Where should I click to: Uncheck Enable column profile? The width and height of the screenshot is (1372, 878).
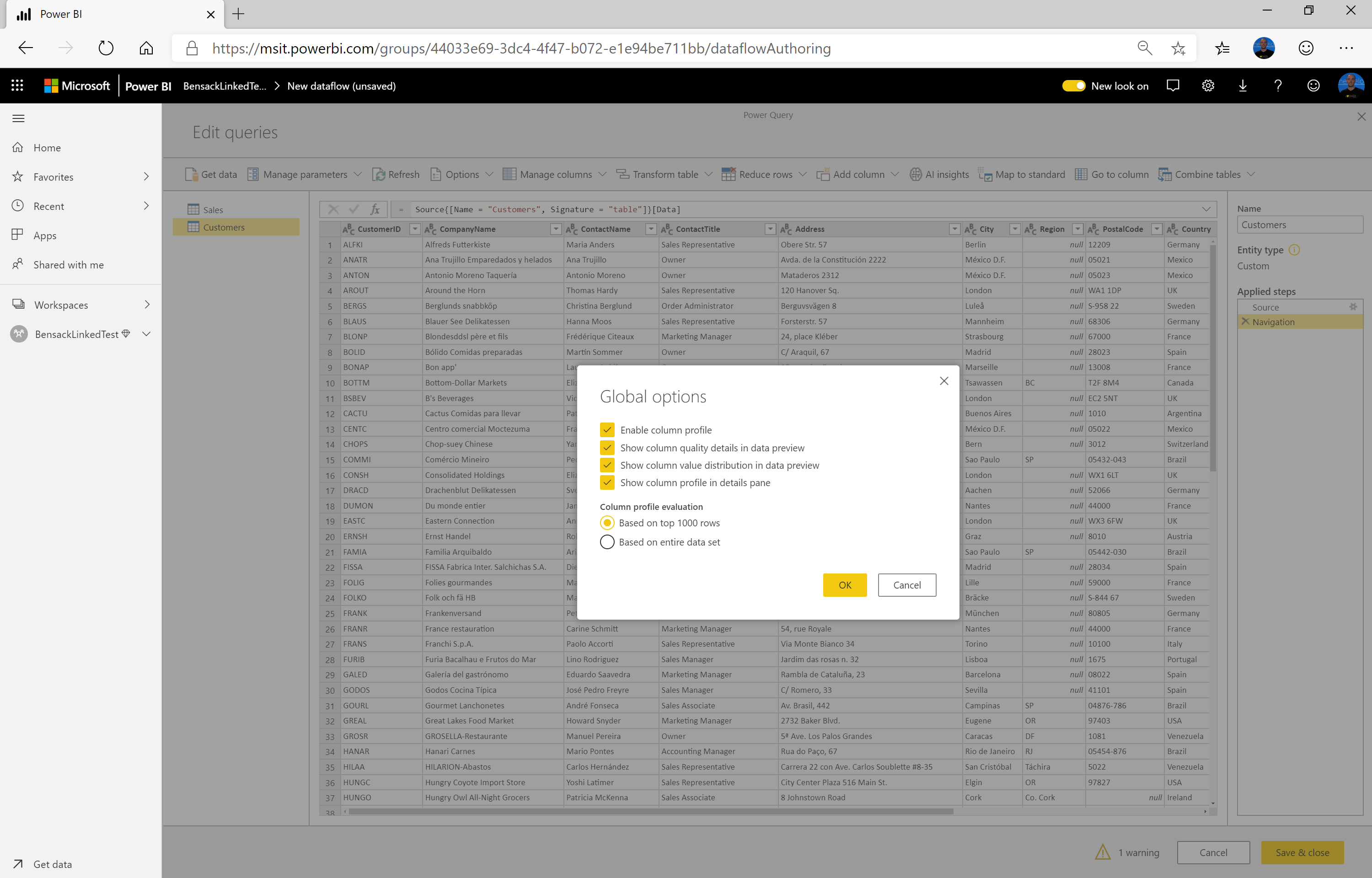click(607, 430)
